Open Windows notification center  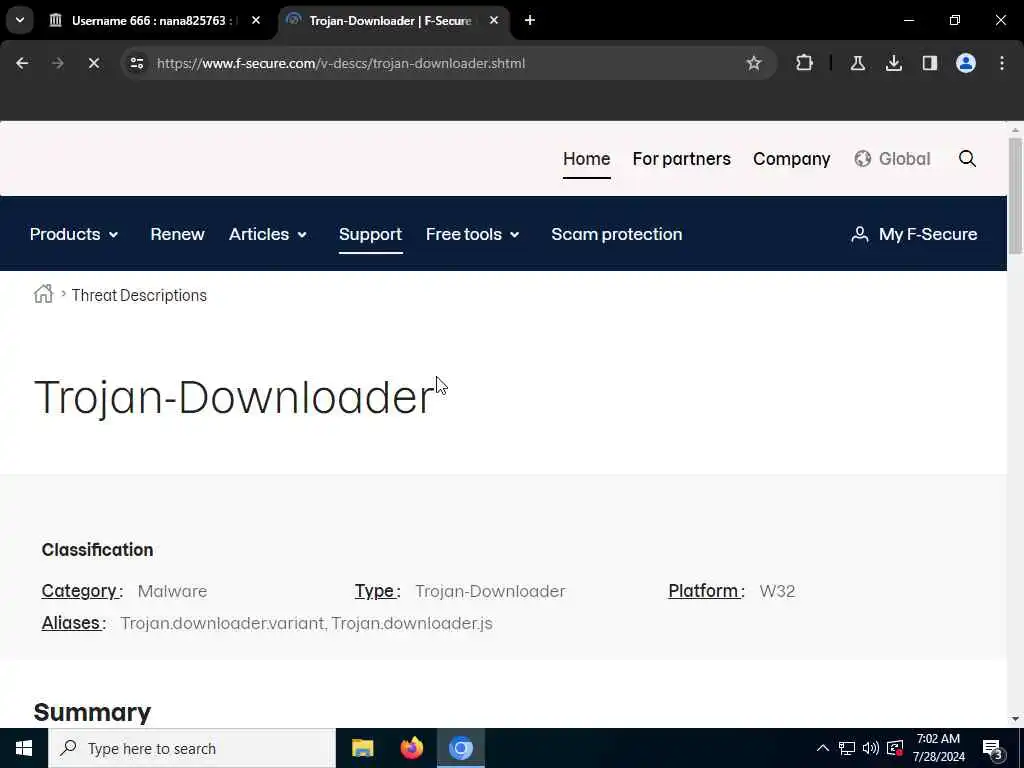pos(993,748)
